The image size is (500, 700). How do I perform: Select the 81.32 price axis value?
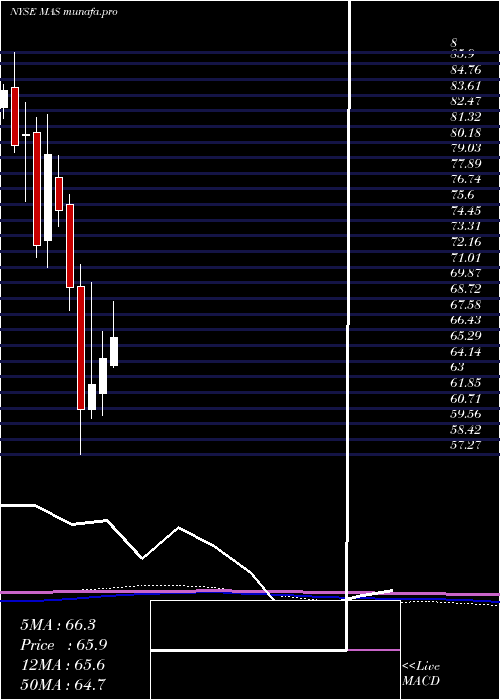[x=466, y=117]
